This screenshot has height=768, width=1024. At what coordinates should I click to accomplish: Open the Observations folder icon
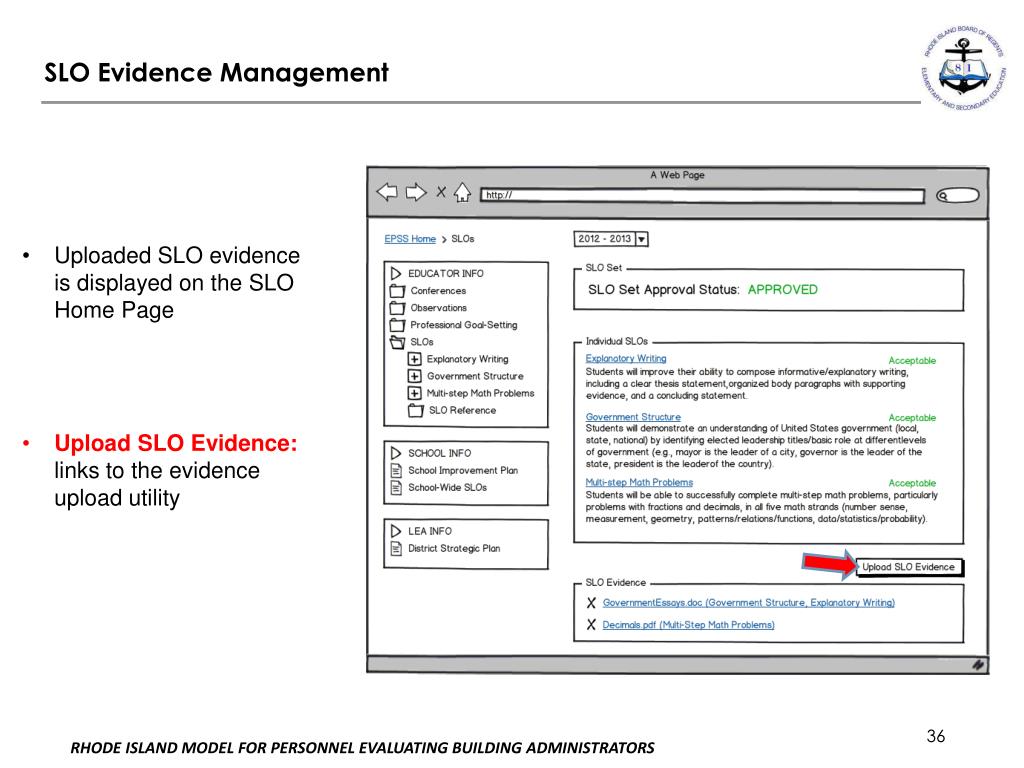397,308
